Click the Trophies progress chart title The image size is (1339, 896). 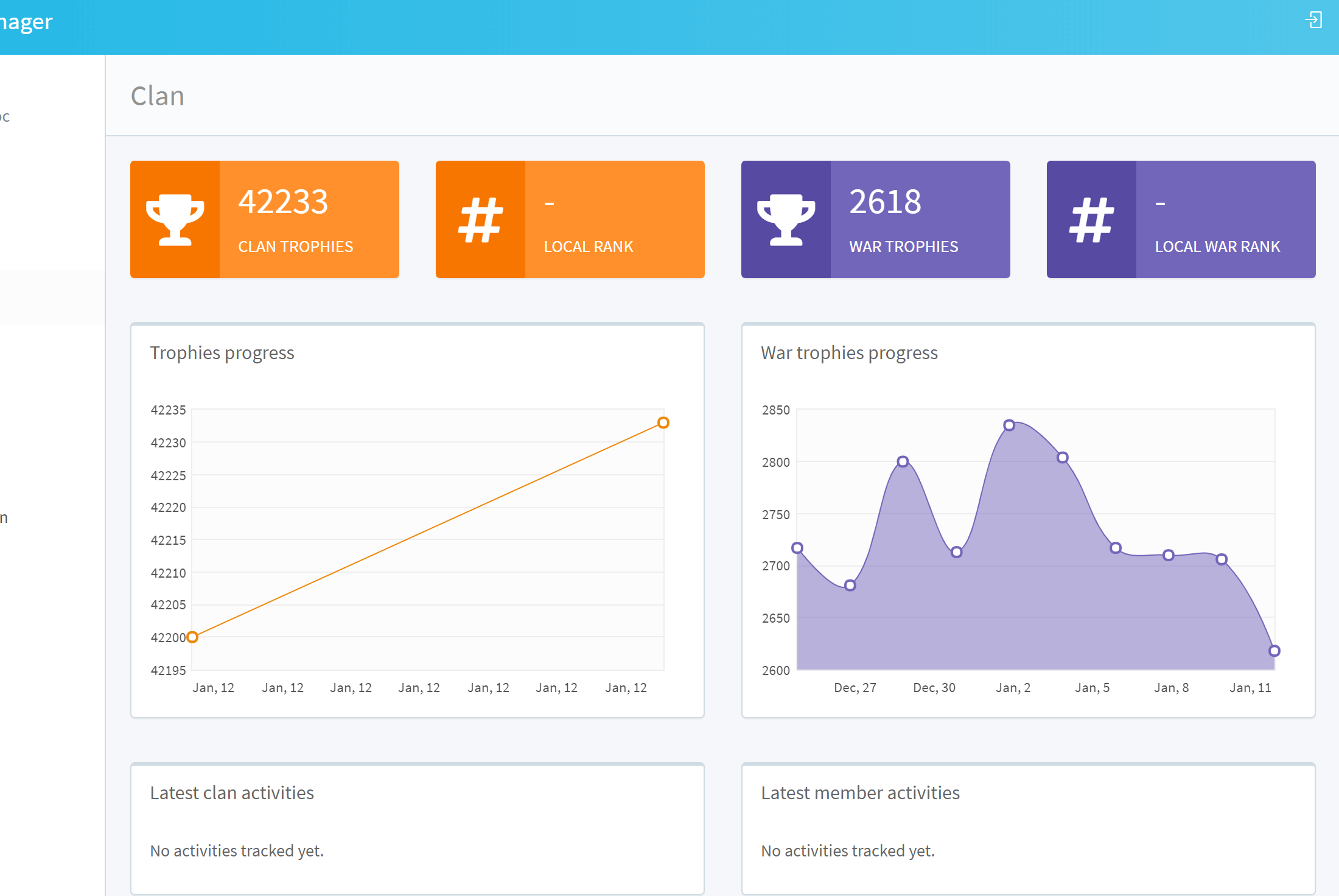[222, 353]
